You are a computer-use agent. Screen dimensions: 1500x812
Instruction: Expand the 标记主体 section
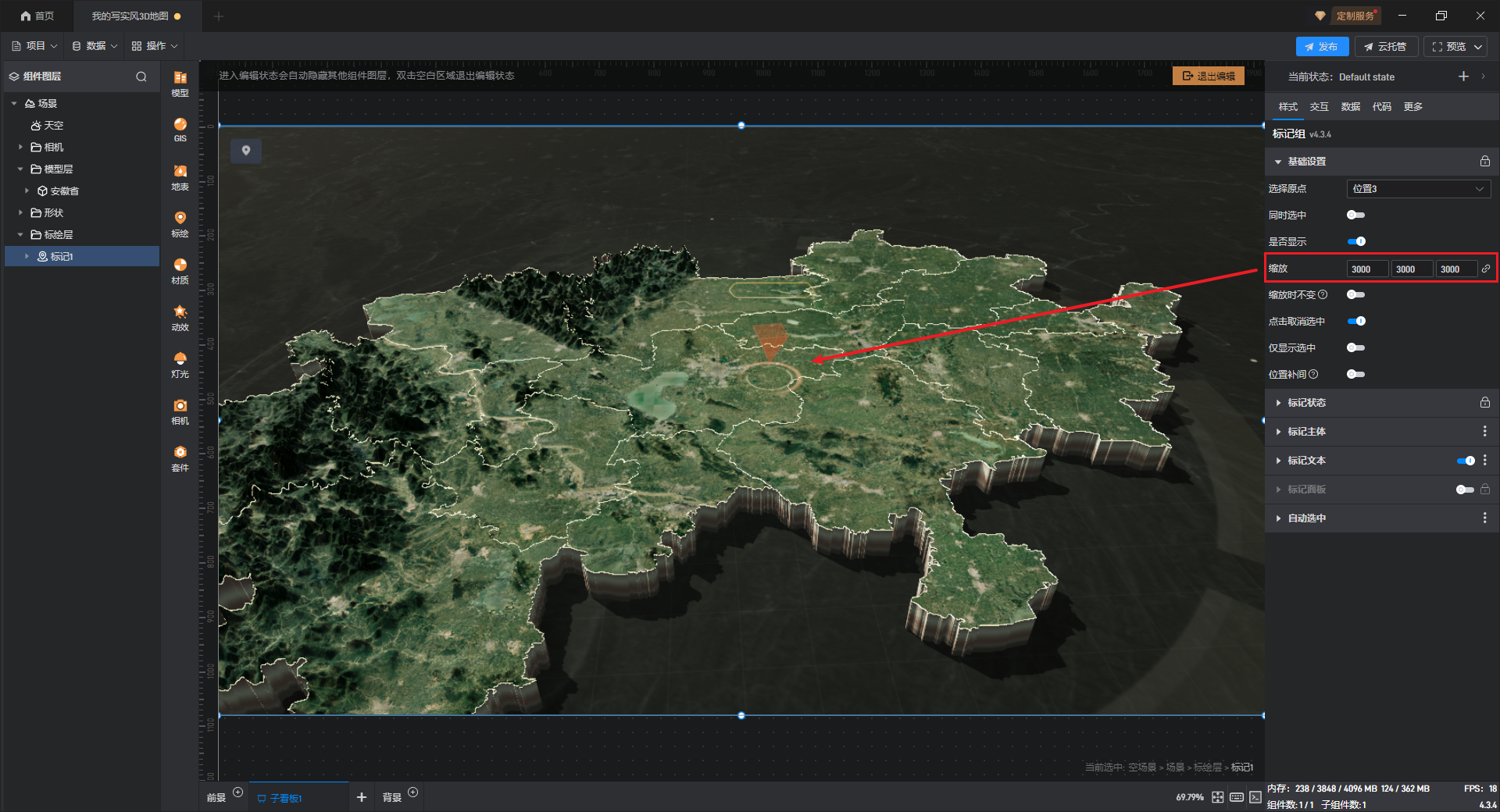coord(1306,432)
